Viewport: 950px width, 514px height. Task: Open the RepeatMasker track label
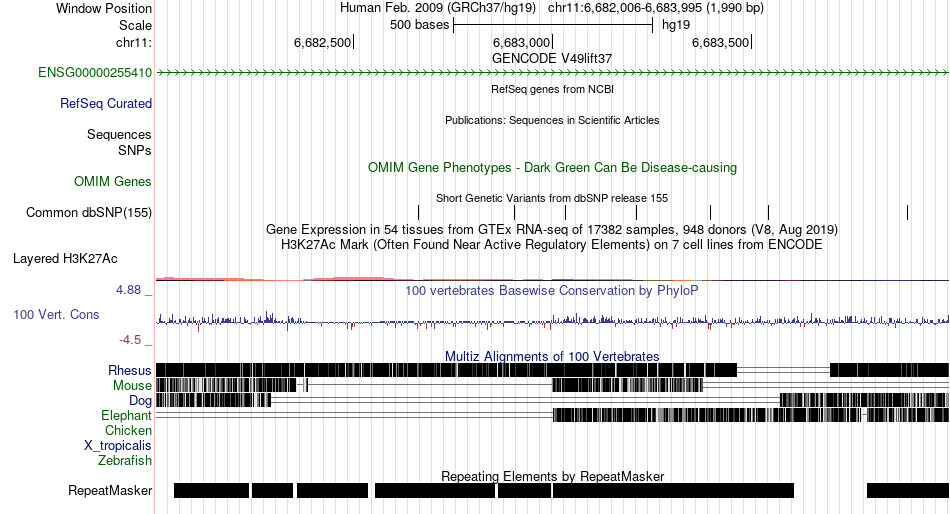coord(110,490)
